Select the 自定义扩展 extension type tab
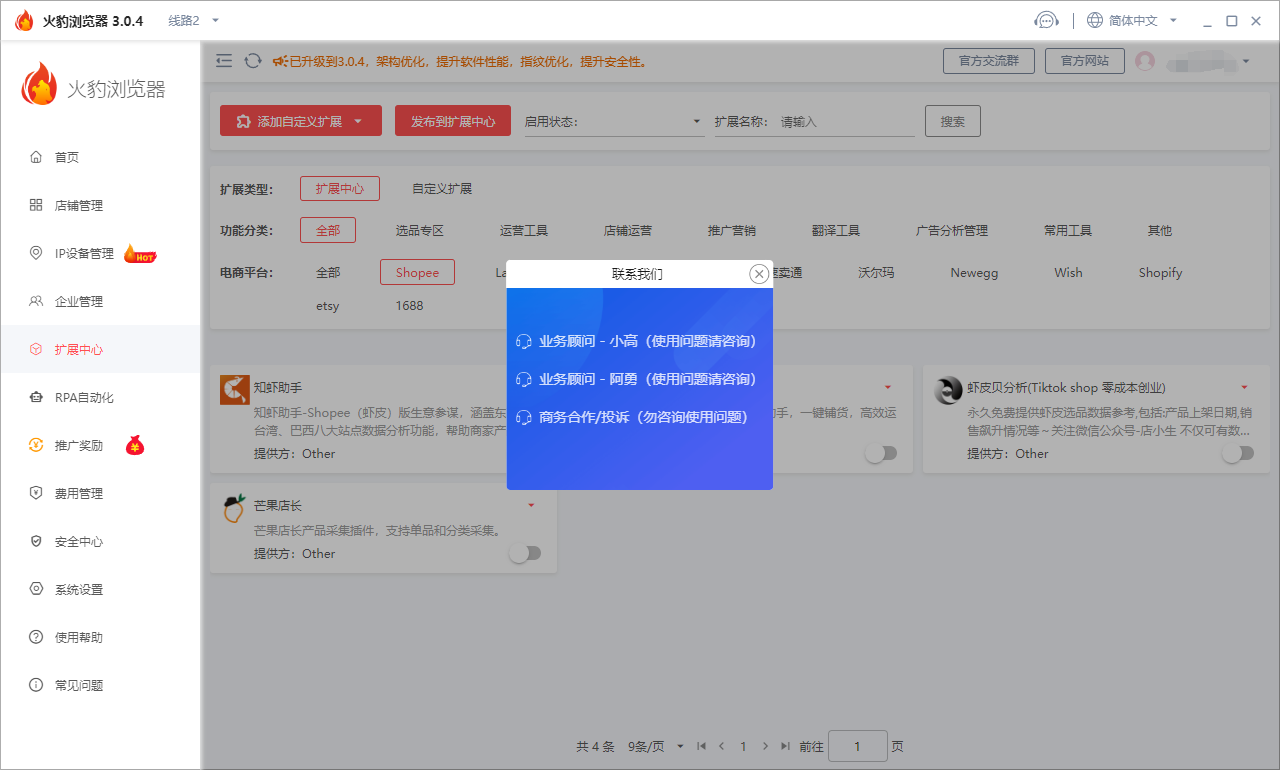 click(x=442, y=188)
